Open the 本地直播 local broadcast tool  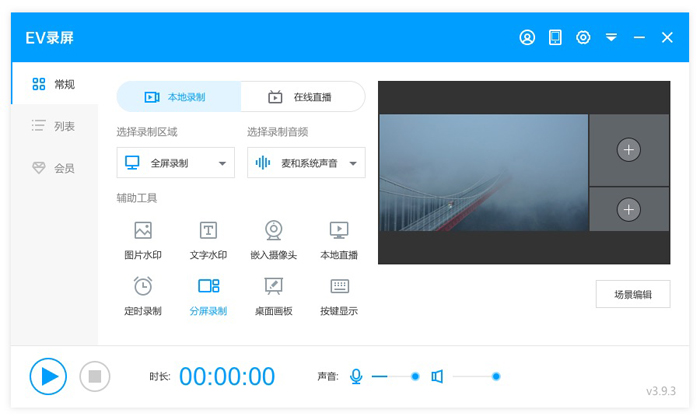click(x=339, y=240)
